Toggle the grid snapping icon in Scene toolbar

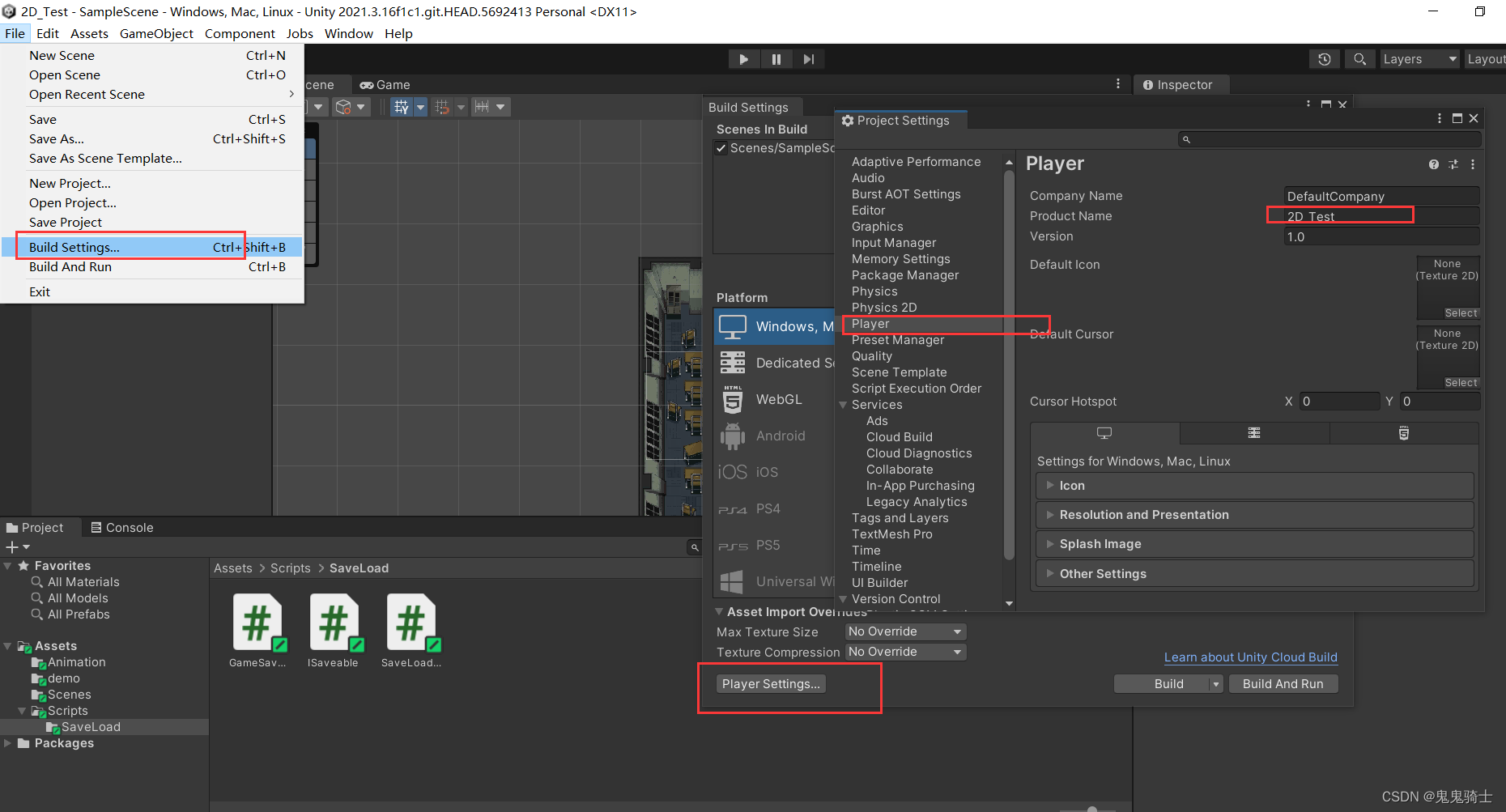pos(402,107)
